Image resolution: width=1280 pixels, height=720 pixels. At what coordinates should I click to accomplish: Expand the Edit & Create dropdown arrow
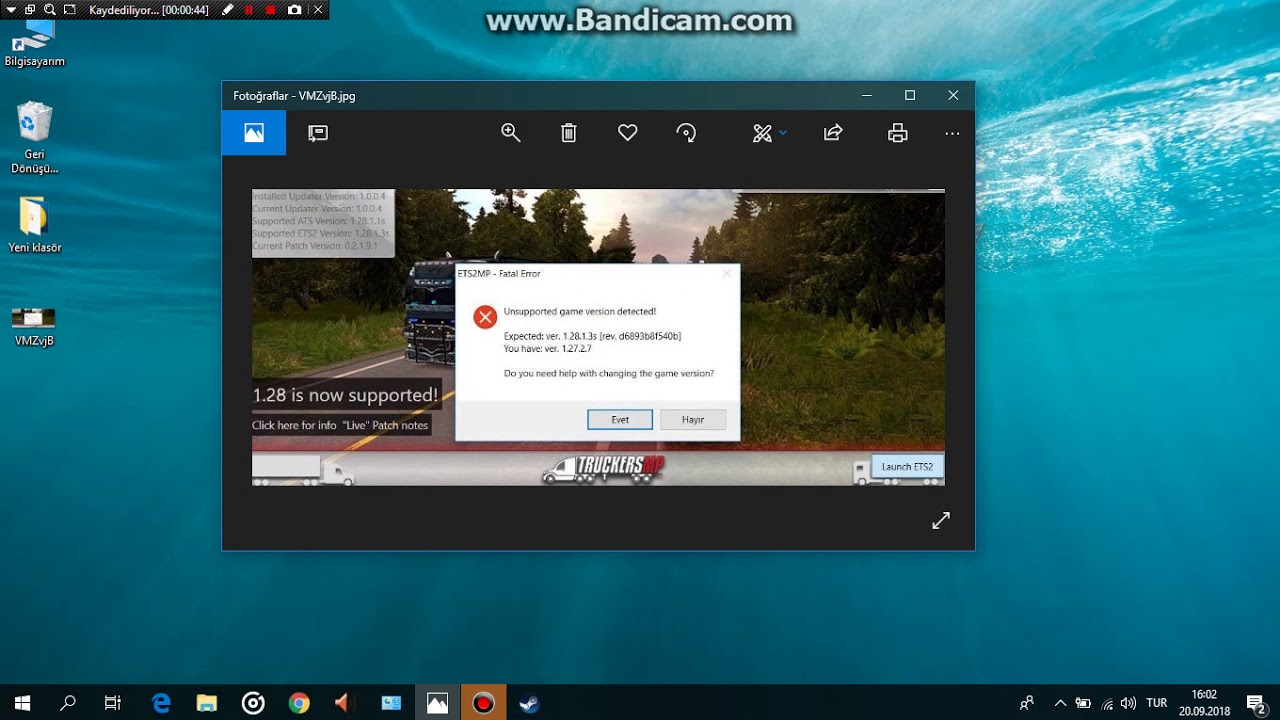tap(783, 133)
